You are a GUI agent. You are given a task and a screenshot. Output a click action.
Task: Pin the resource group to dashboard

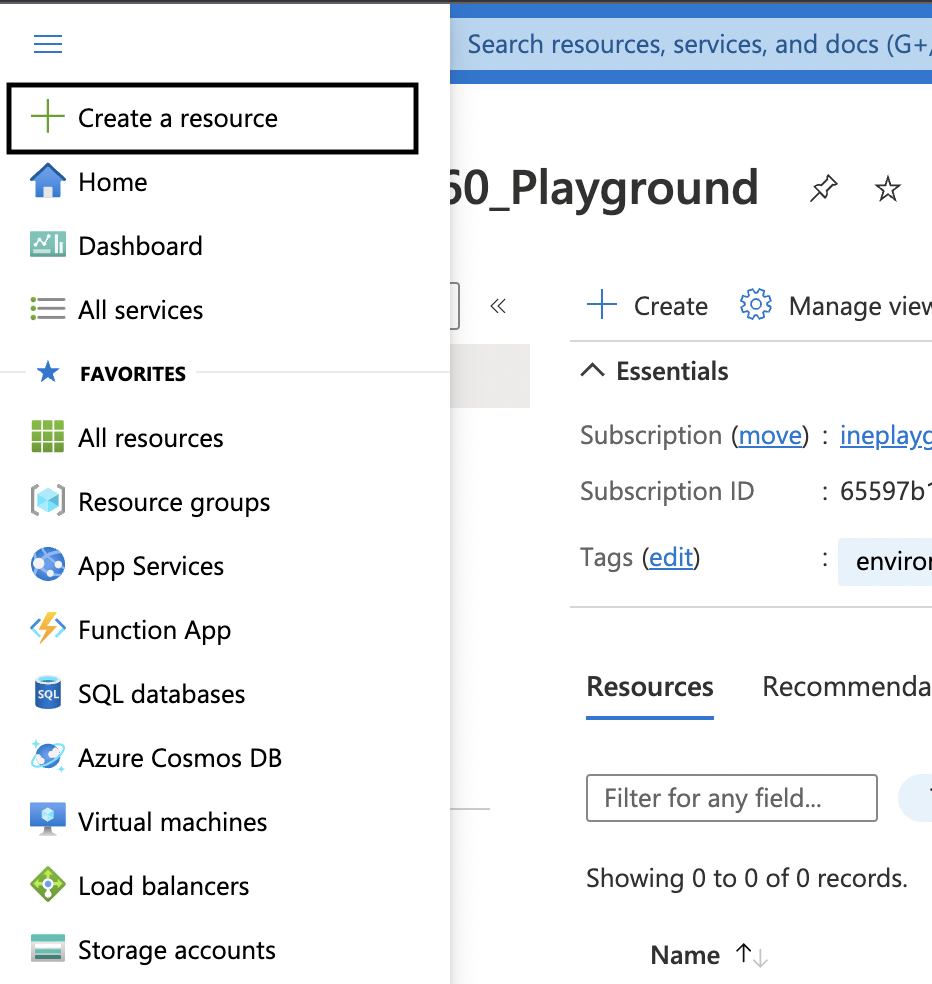point(823,188)
